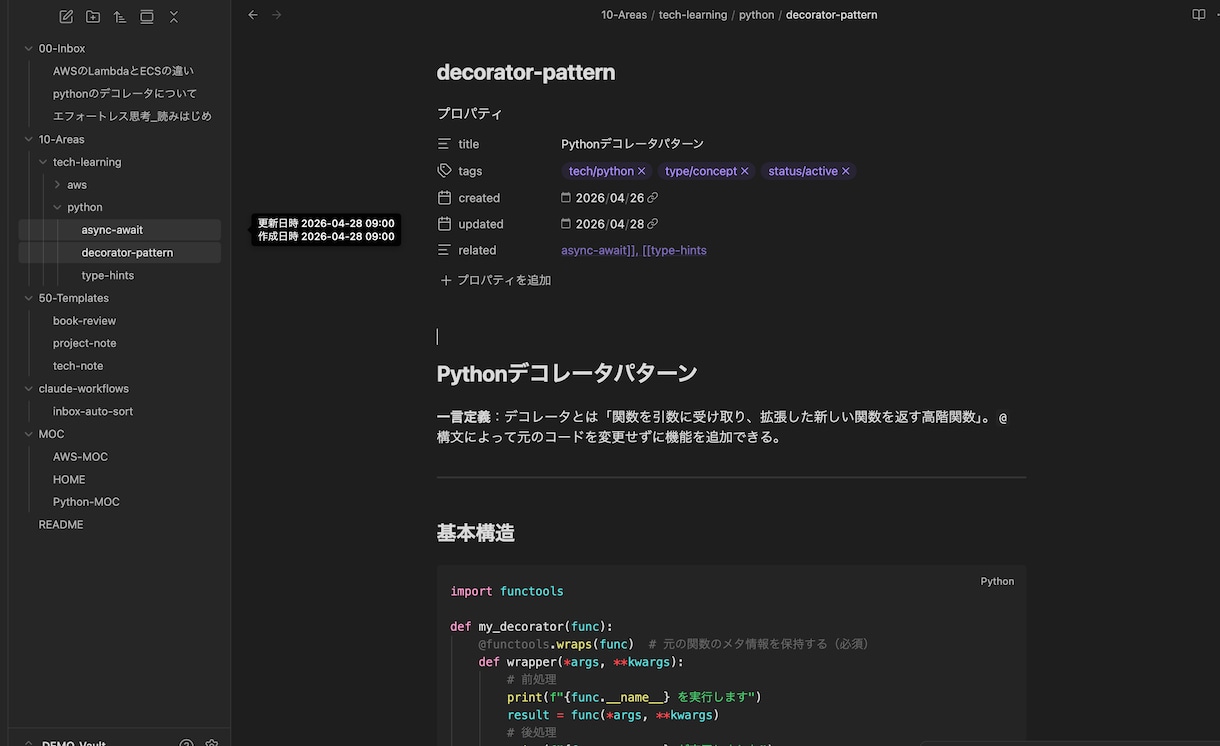
Task: Click the updated property calendar icon
Action: 445,224
